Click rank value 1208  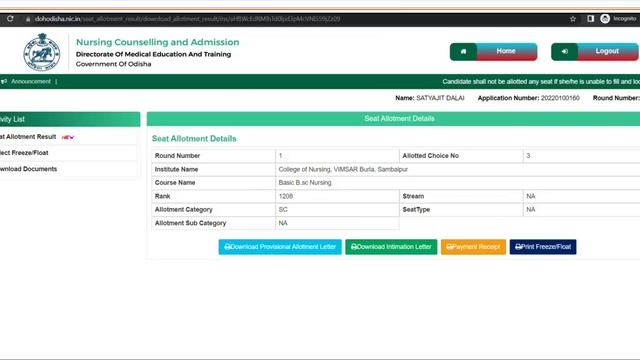286,196
